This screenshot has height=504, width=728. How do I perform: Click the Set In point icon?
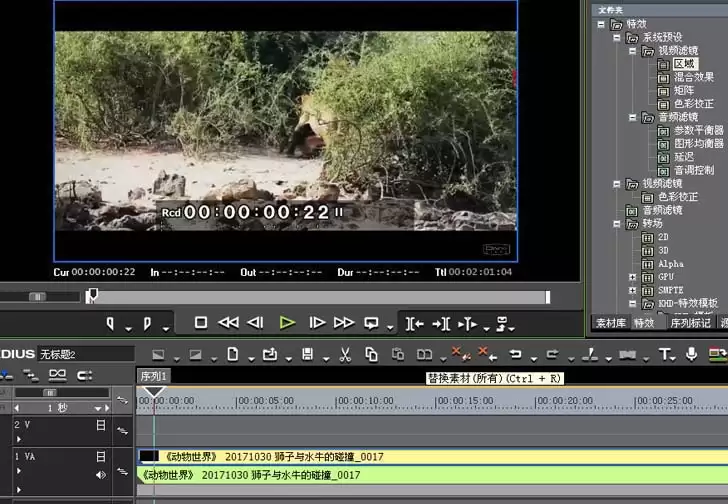coord(110,323)
